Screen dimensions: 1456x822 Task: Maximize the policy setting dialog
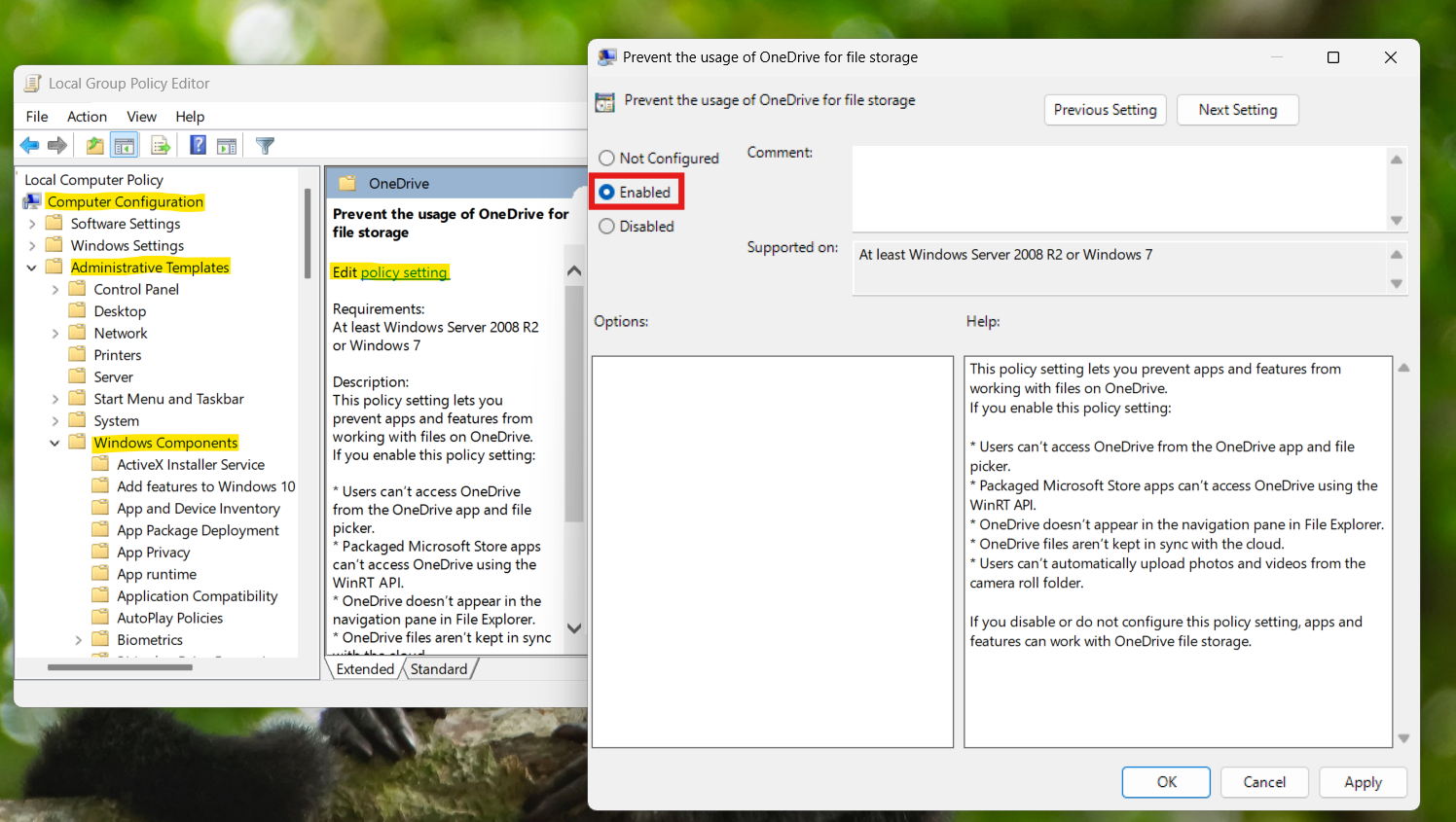(x=1333, y=57)
